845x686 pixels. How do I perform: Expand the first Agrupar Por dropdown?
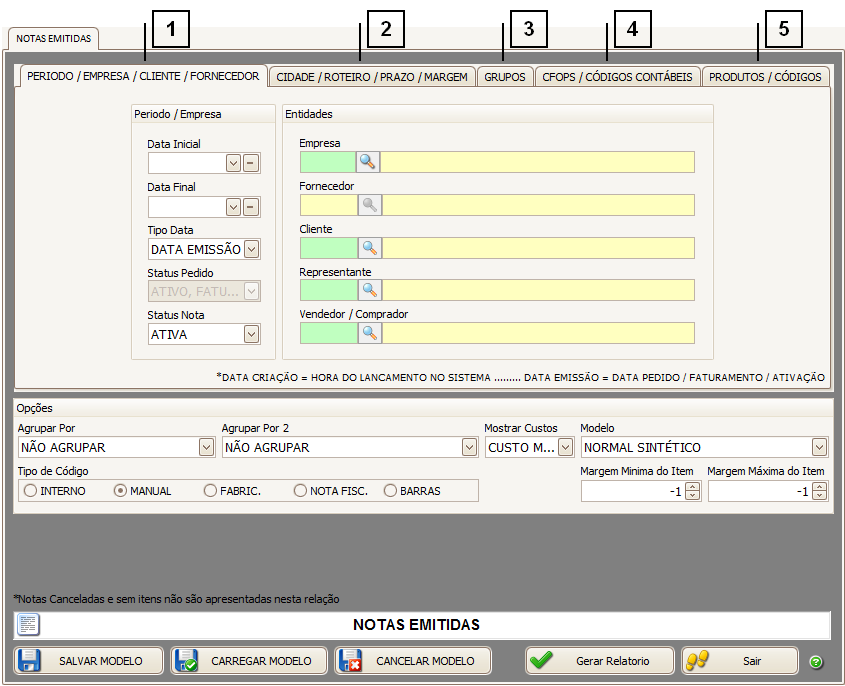pyautogui.click(x=206, y=447)
